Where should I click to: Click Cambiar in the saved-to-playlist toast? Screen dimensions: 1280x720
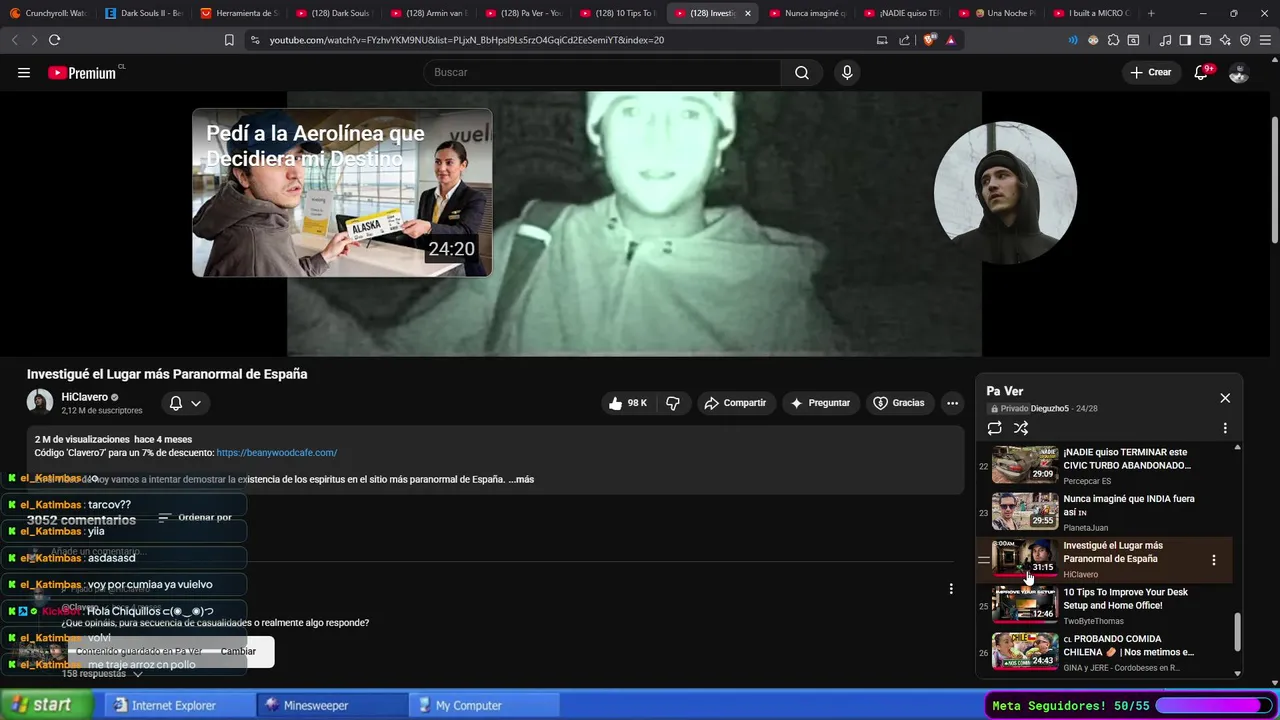coord(238,651)
